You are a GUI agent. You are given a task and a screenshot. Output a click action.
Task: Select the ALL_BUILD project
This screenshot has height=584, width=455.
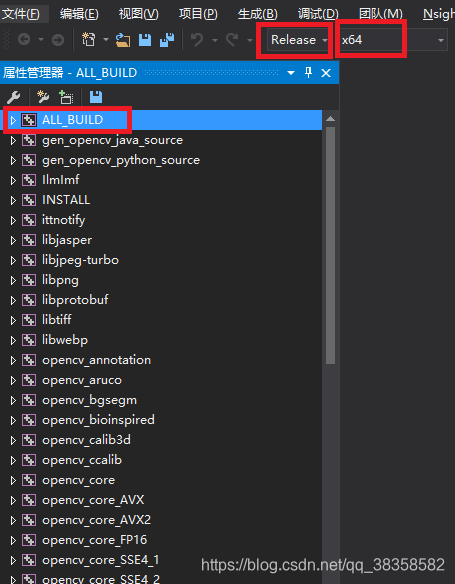tap(73, 120)
